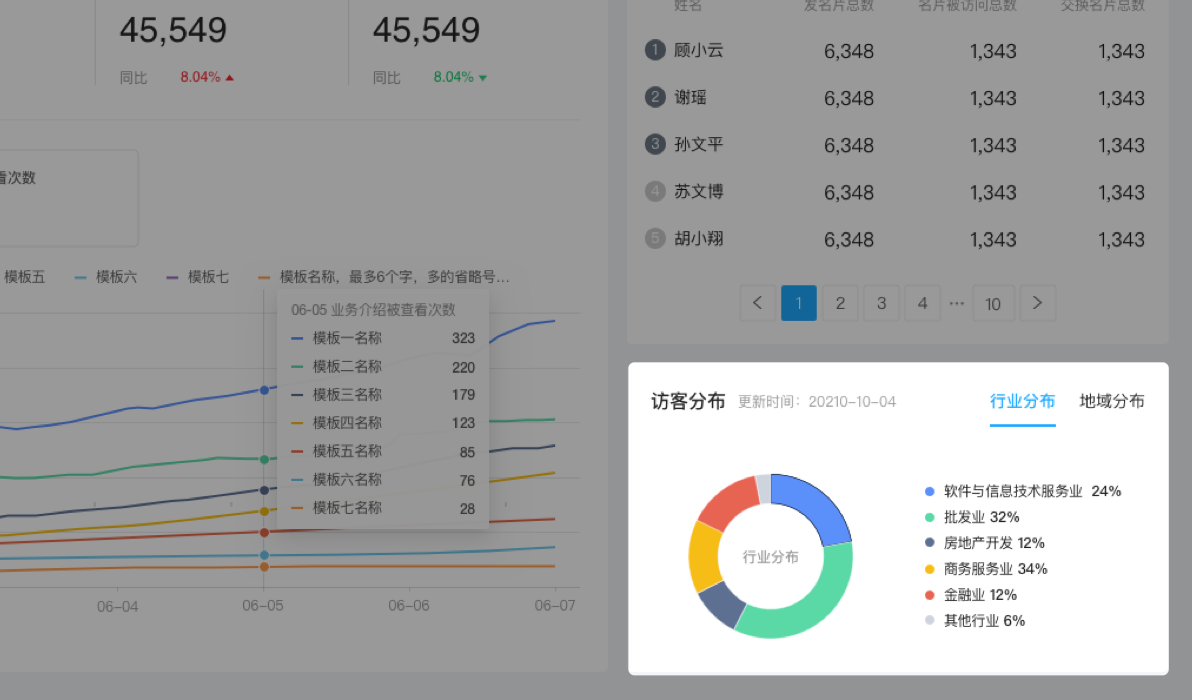Click the dark blue dot for 房地产开发
The image size is (1192, 700).
pos(929,543)
